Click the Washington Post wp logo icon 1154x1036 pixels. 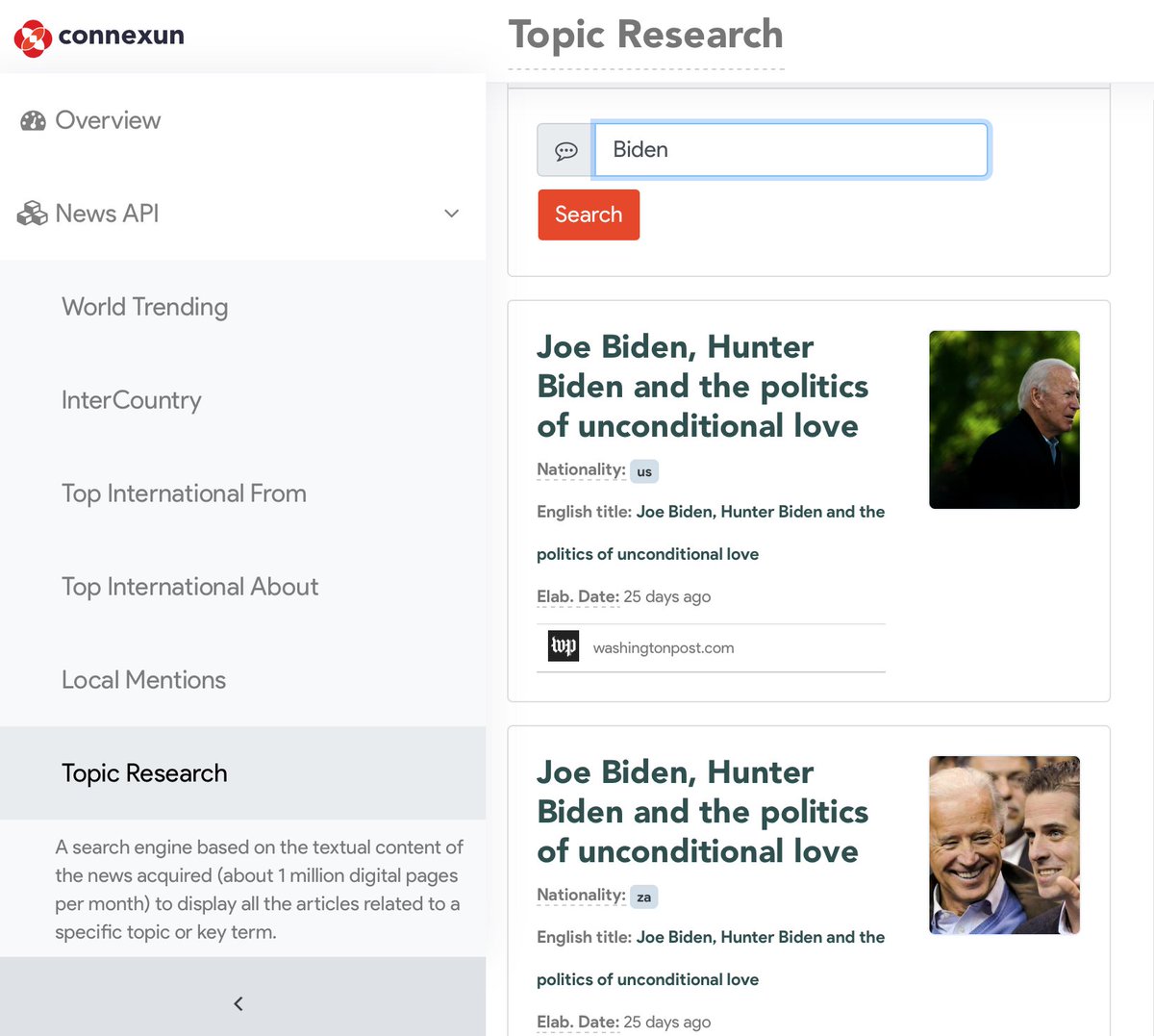(x=564, y=646)
